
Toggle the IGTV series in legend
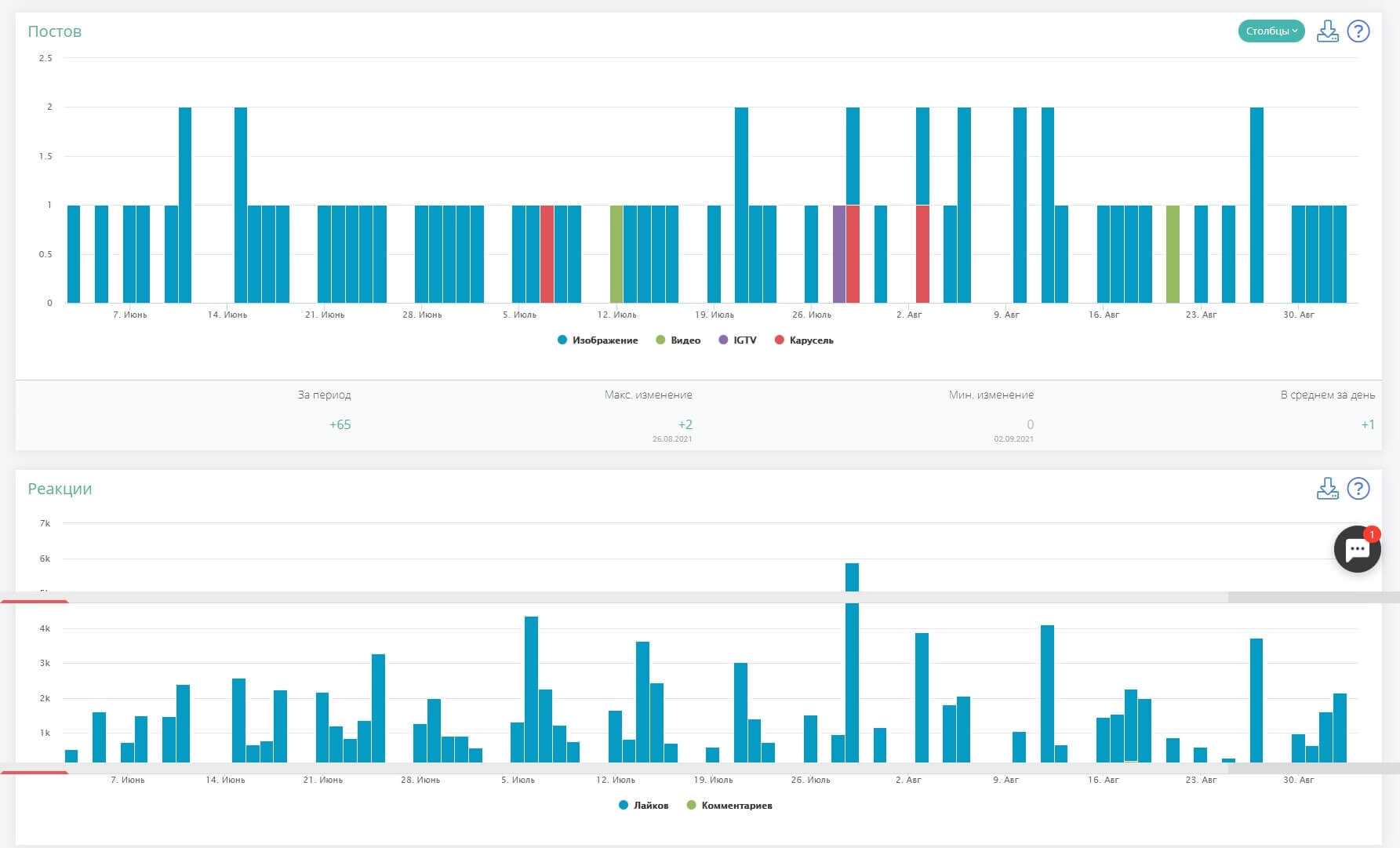[x=738, y=340]
